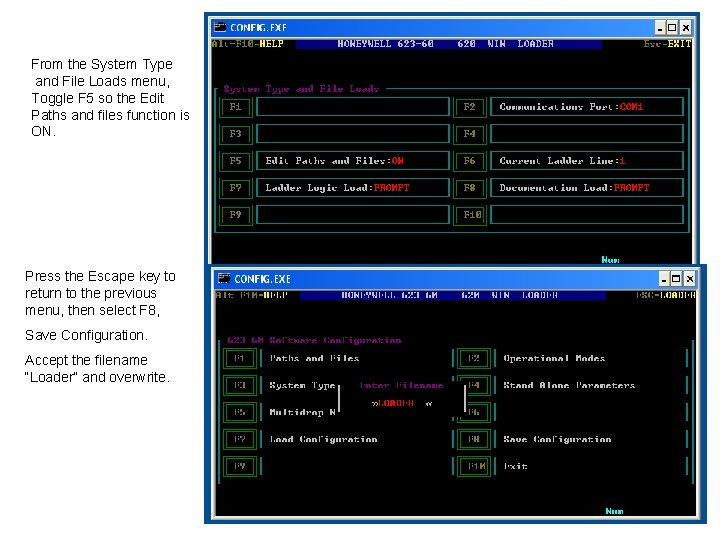Image resolution: width=720 pixels, height=540 pixels.
Task: Click the CONFIG.EXE icon in the lower title bar
Action: pyautogui.click(x=224, y=278)
